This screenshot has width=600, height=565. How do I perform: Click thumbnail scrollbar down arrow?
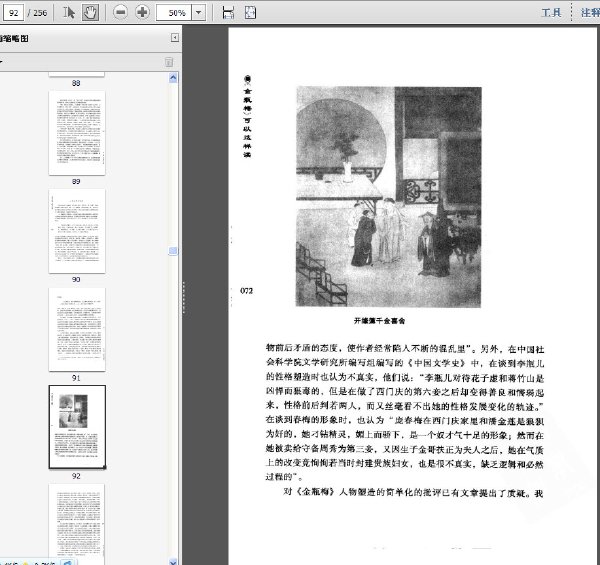pyautogui.click(x=173, y=561)
